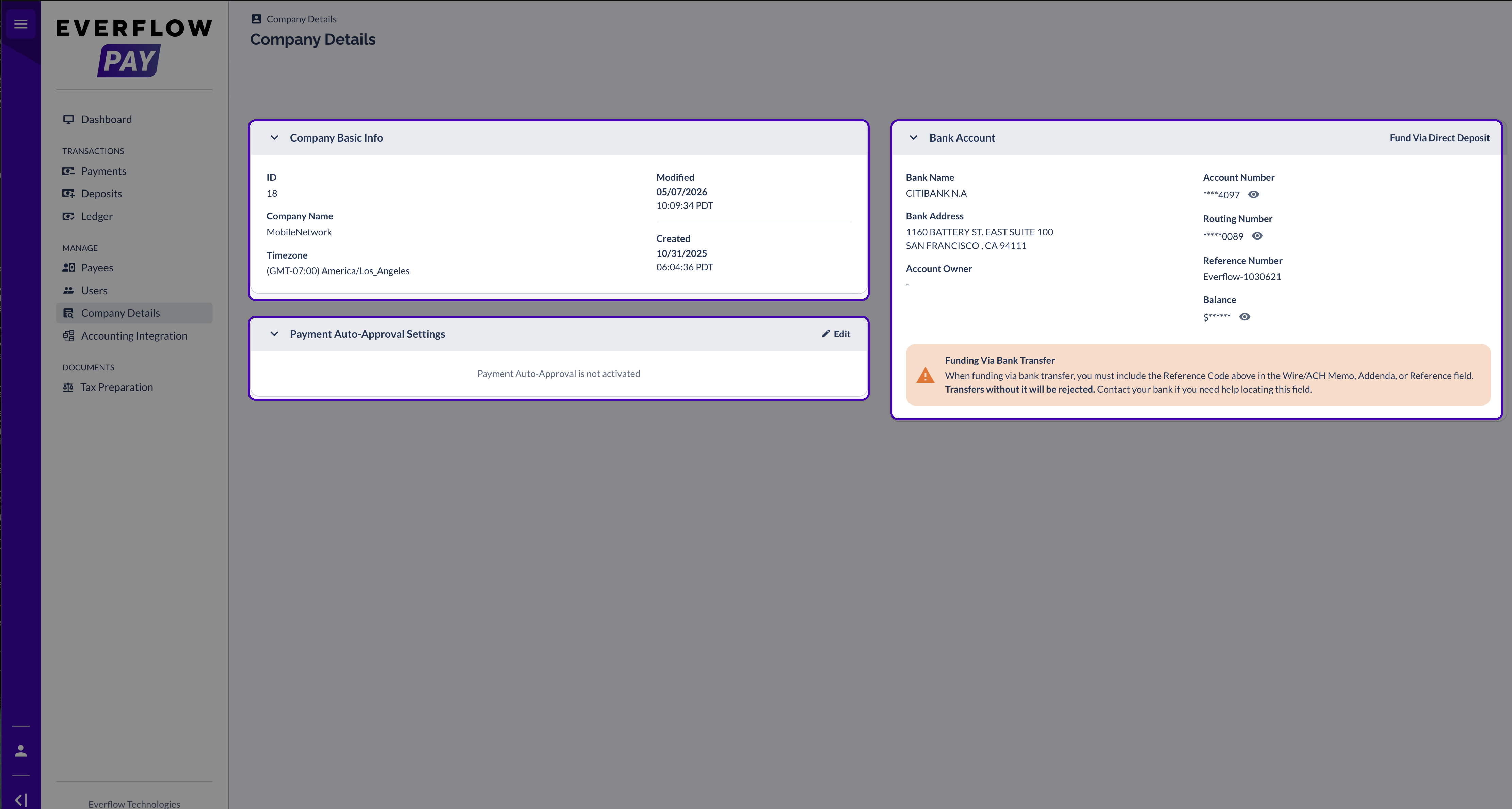Click the Company Basic Info heading
The image size is (1512, 809).
click(336, 138)
